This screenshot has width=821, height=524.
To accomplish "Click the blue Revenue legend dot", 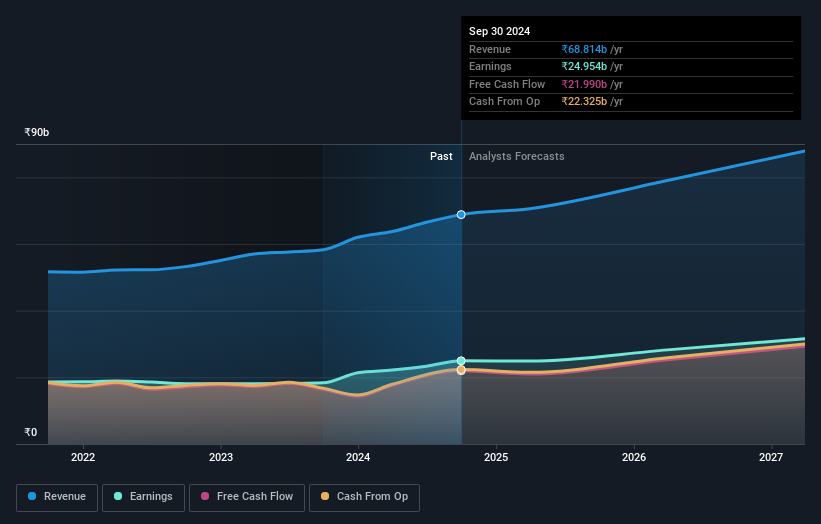I will point(32,496).
